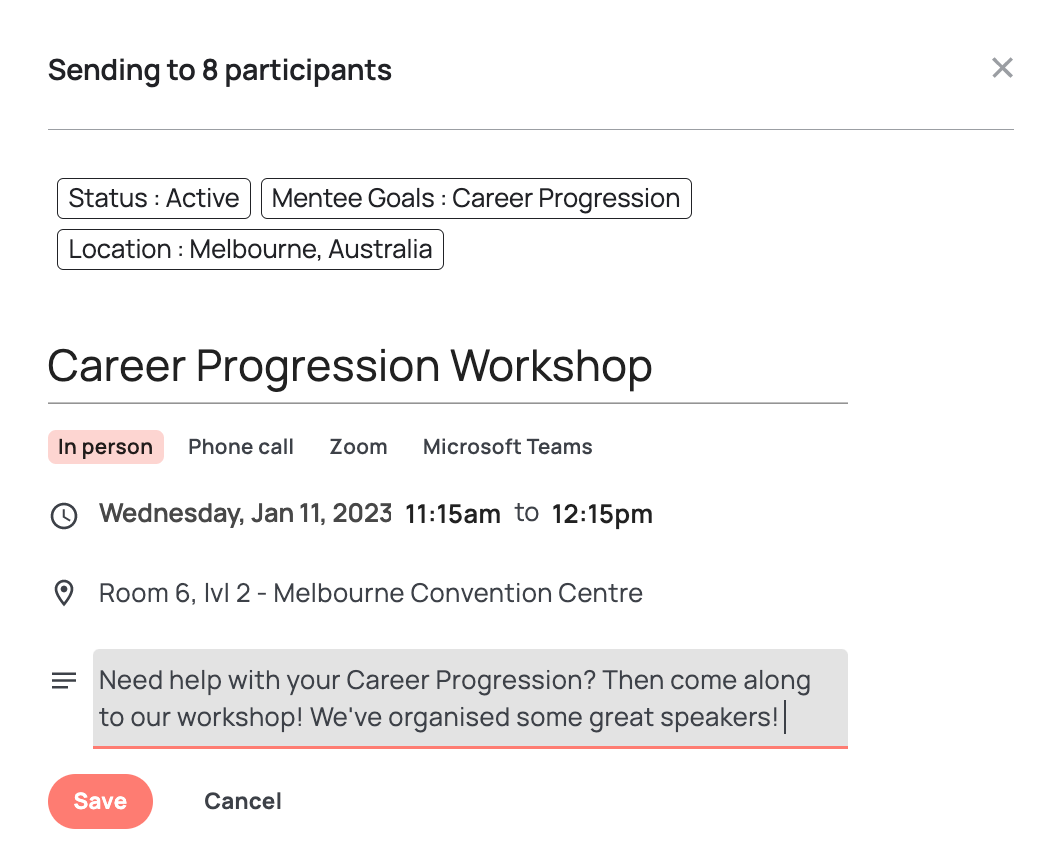Image resolution: width=1054 pixels, height=850 pixels.
Task: Change the 11:15am start time
Action: click(x=452, y=515)
